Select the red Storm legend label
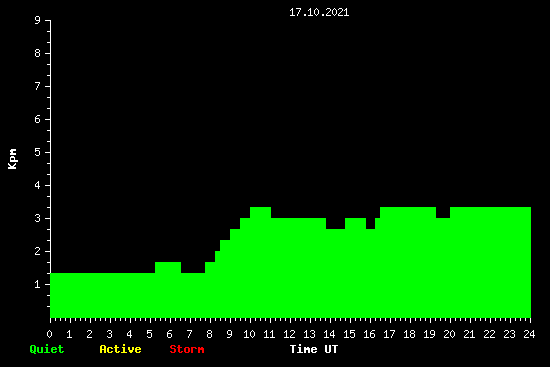Image resolution: width=550 pixels, height=367 pixels. click(x=187, y=349)
